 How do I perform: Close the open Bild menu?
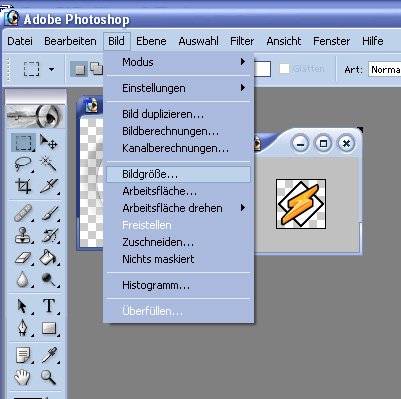tap(116, 41)
